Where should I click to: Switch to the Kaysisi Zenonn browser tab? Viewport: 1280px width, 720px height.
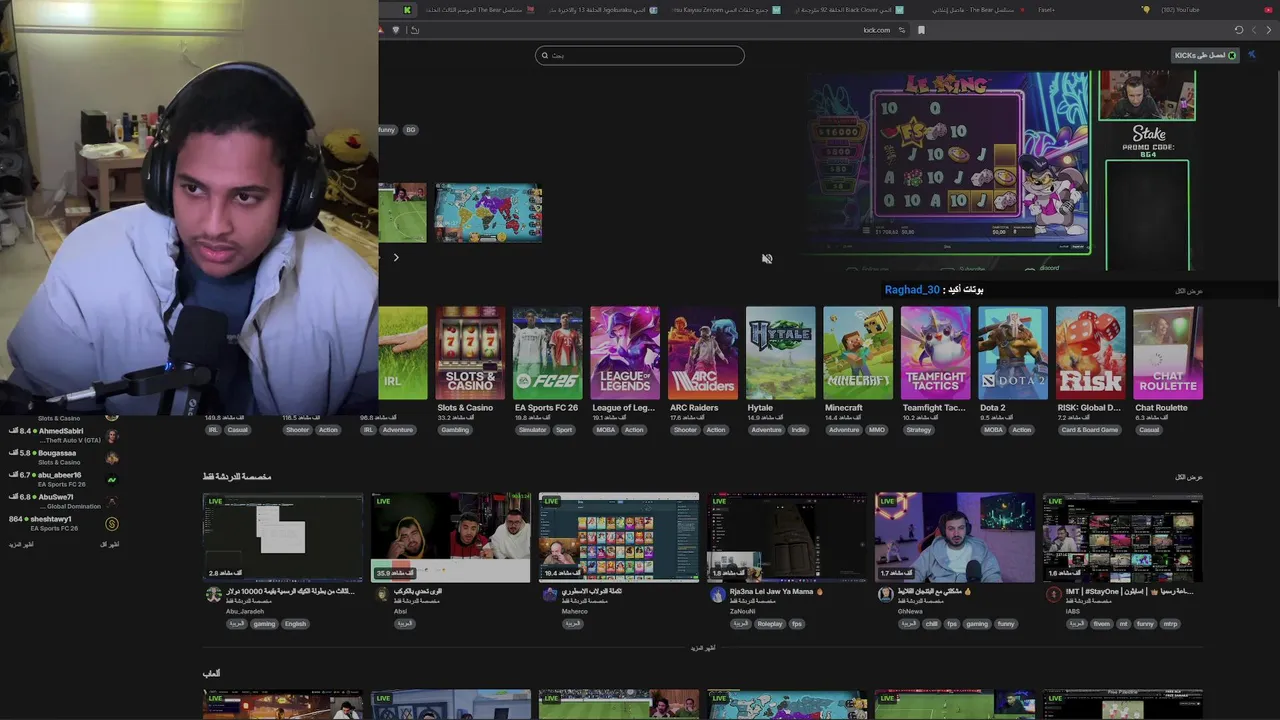click(x=726, y=9)
